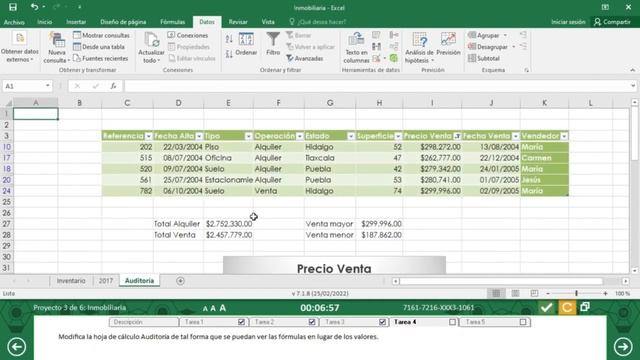Click Conexiones in the ribbon
The image size is (640, 360).
(188, 36)
